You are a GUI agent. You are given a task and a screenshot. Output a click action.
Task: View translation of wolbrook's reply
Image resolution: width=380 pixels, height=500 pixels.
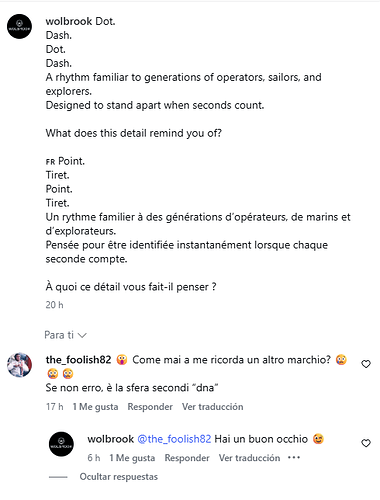(249, 458)
